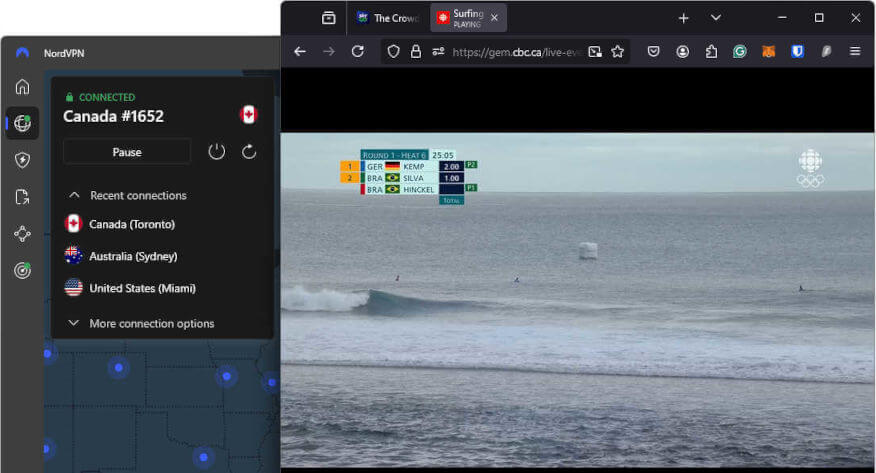Click the gem.cbc.ca URL field
The width and height of the screenshot is (876, 473).
pos(517,52)
